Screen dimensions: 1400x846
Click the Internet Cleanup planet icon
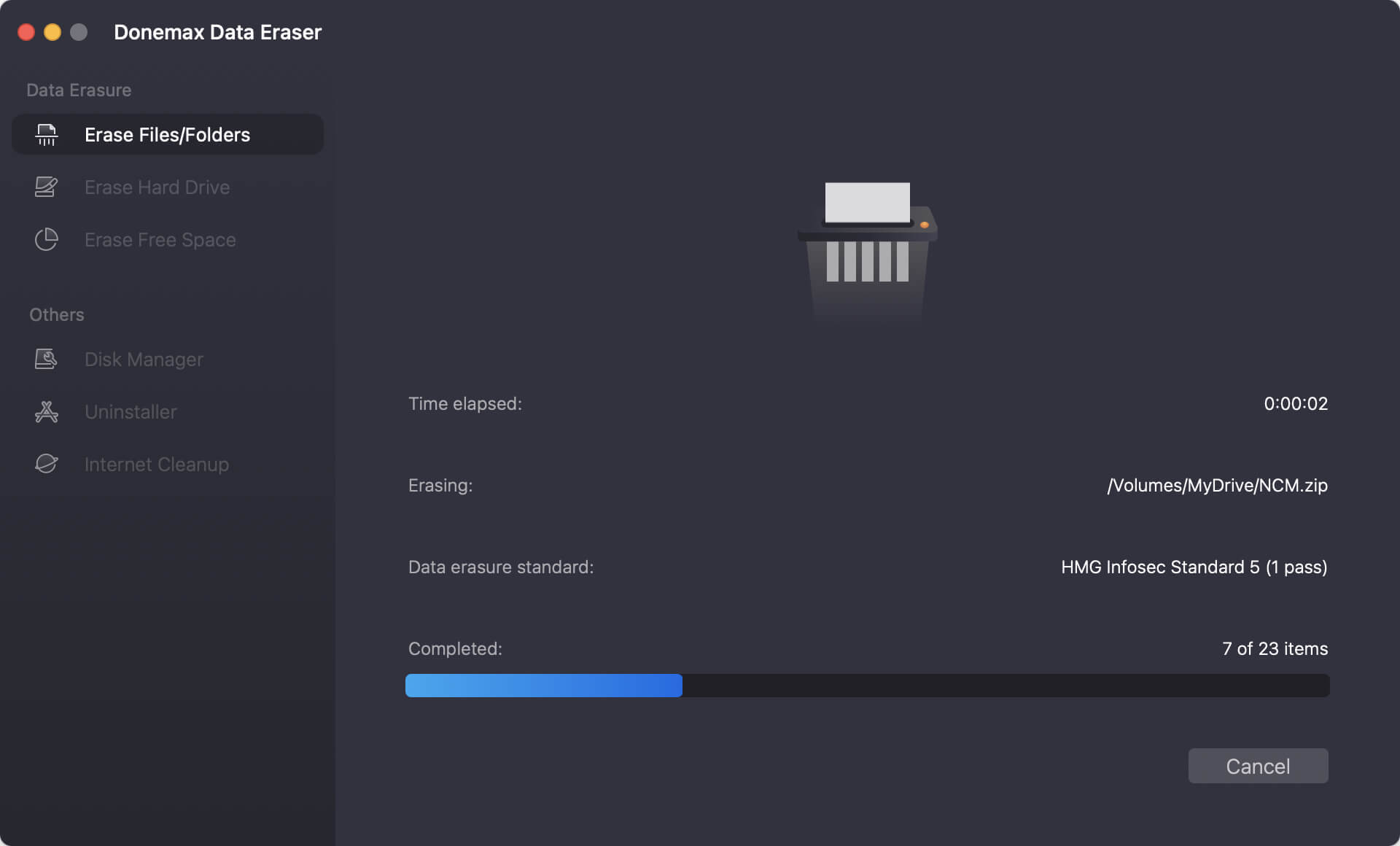coord(47,465)
